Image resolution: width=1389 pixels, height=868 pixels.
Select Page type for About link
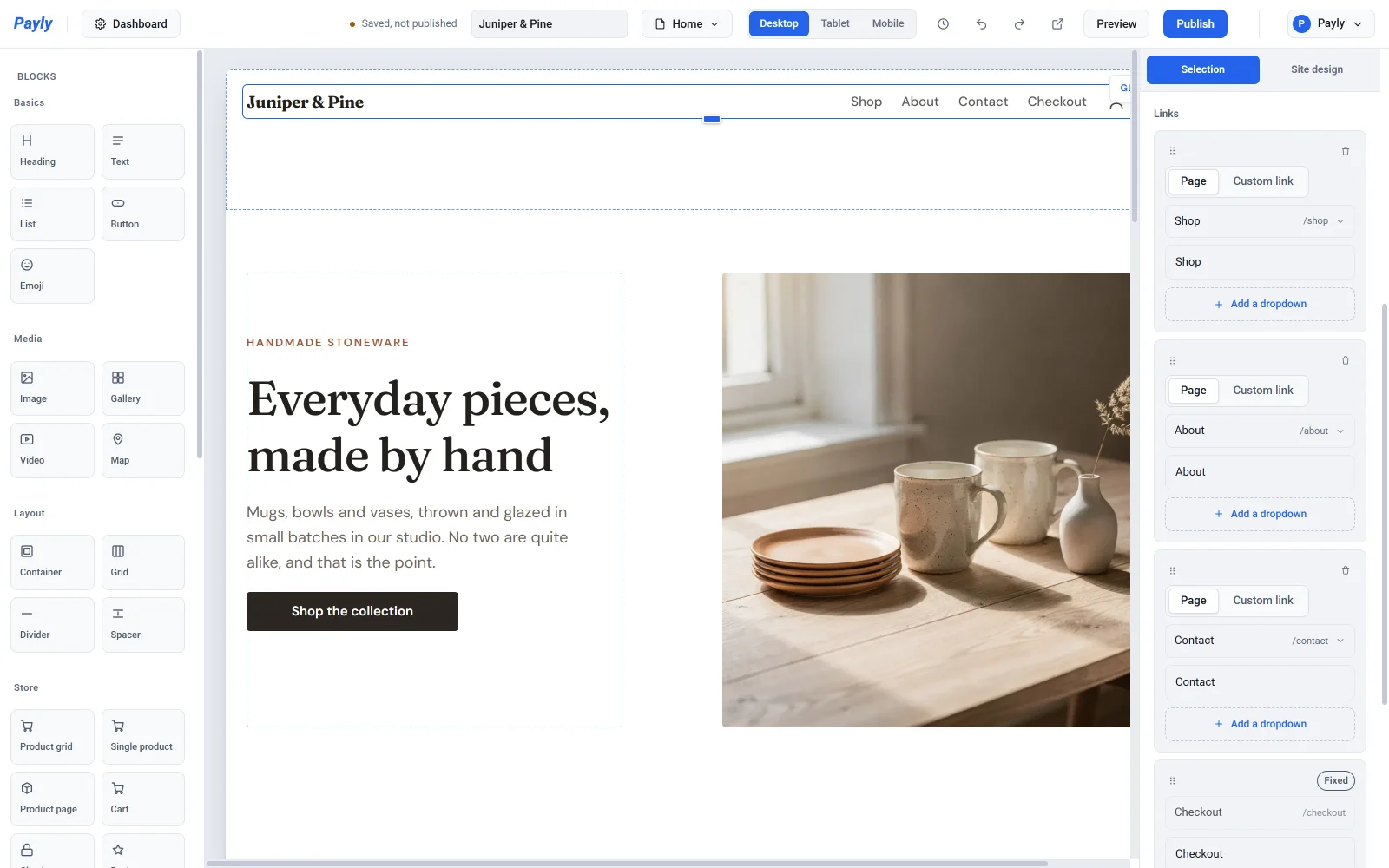click(x=1193, y=391)
